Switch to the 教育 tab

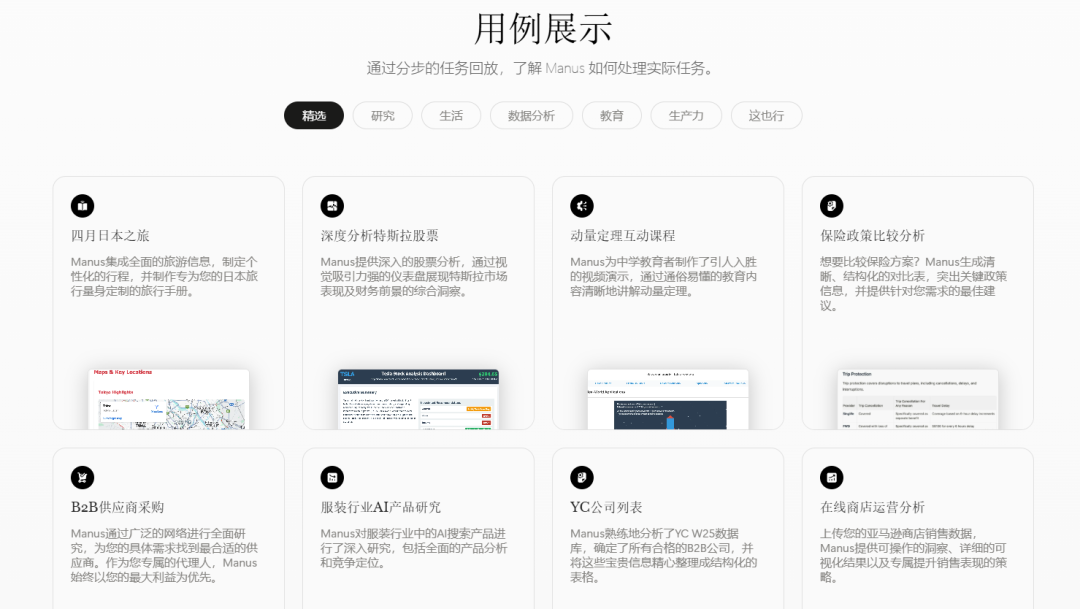point(612,115)
